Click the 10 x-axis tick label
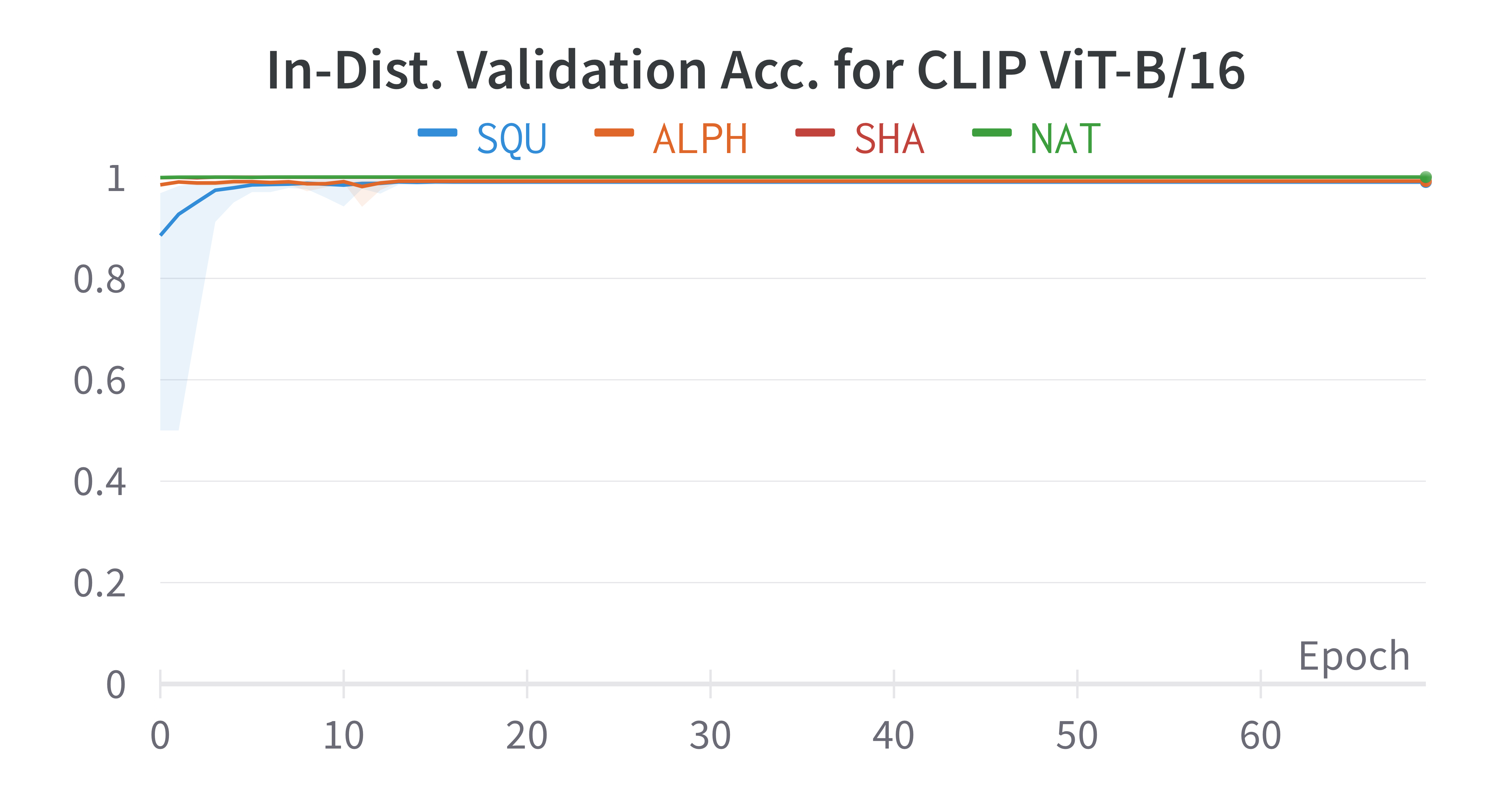The width and height of the screenshot is (1512, 794). [343, 736]
